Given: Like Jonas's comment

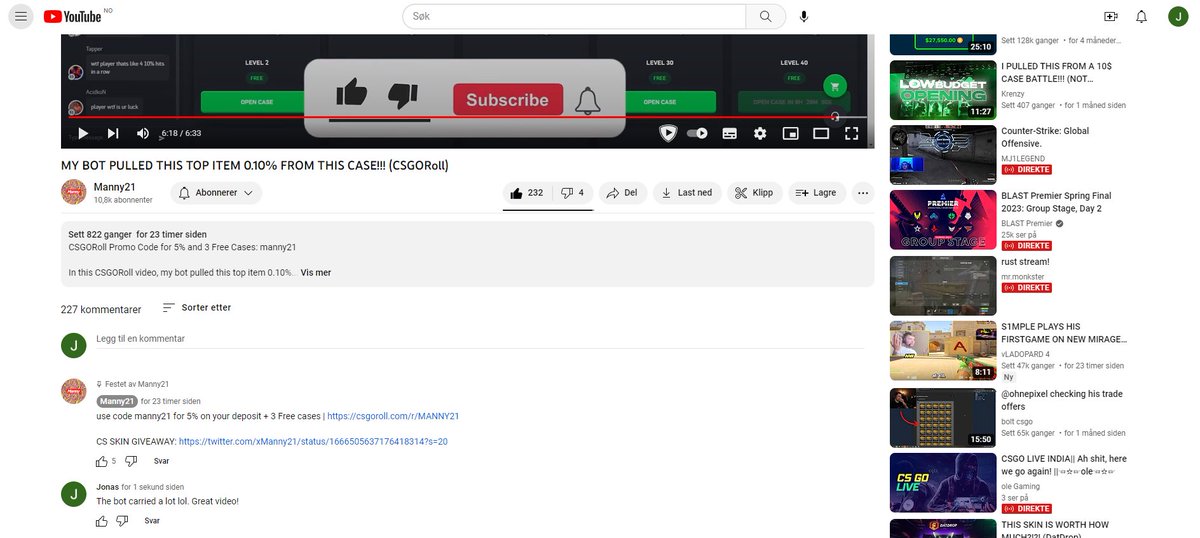Looking at the screenshot, I should pos(101,521).
